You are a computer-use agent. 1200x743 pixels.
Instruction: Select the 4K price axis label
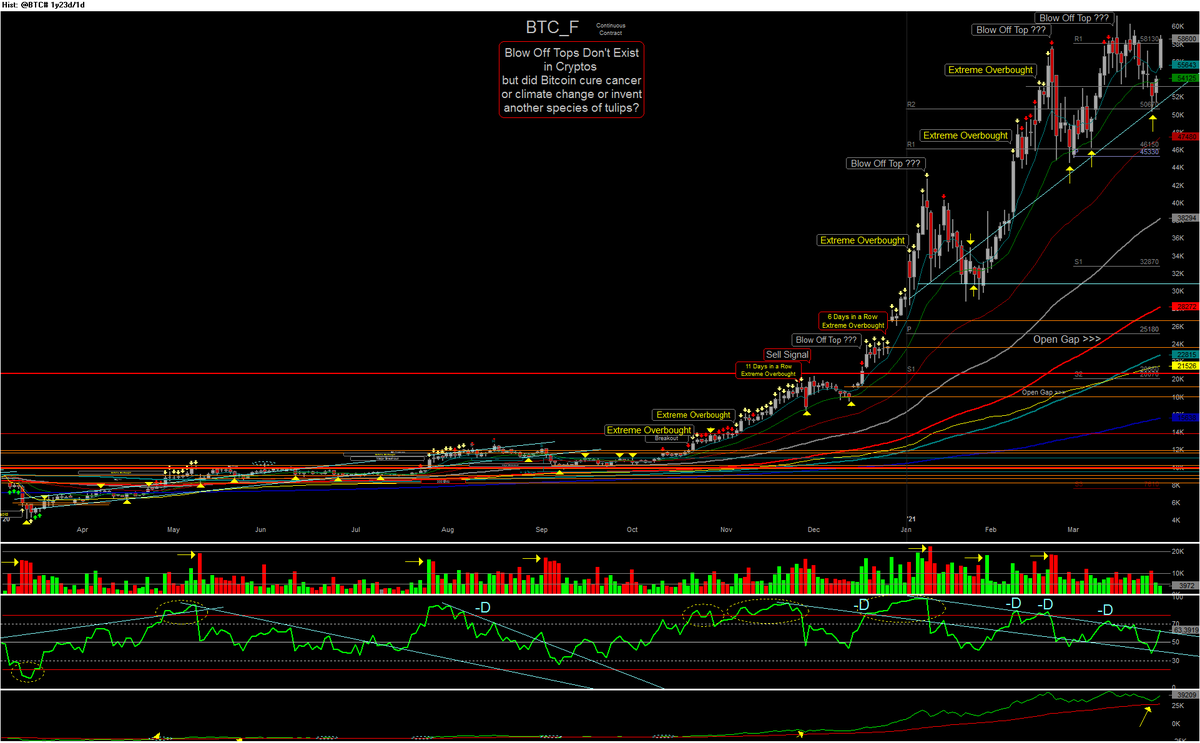click(1178, 519)
